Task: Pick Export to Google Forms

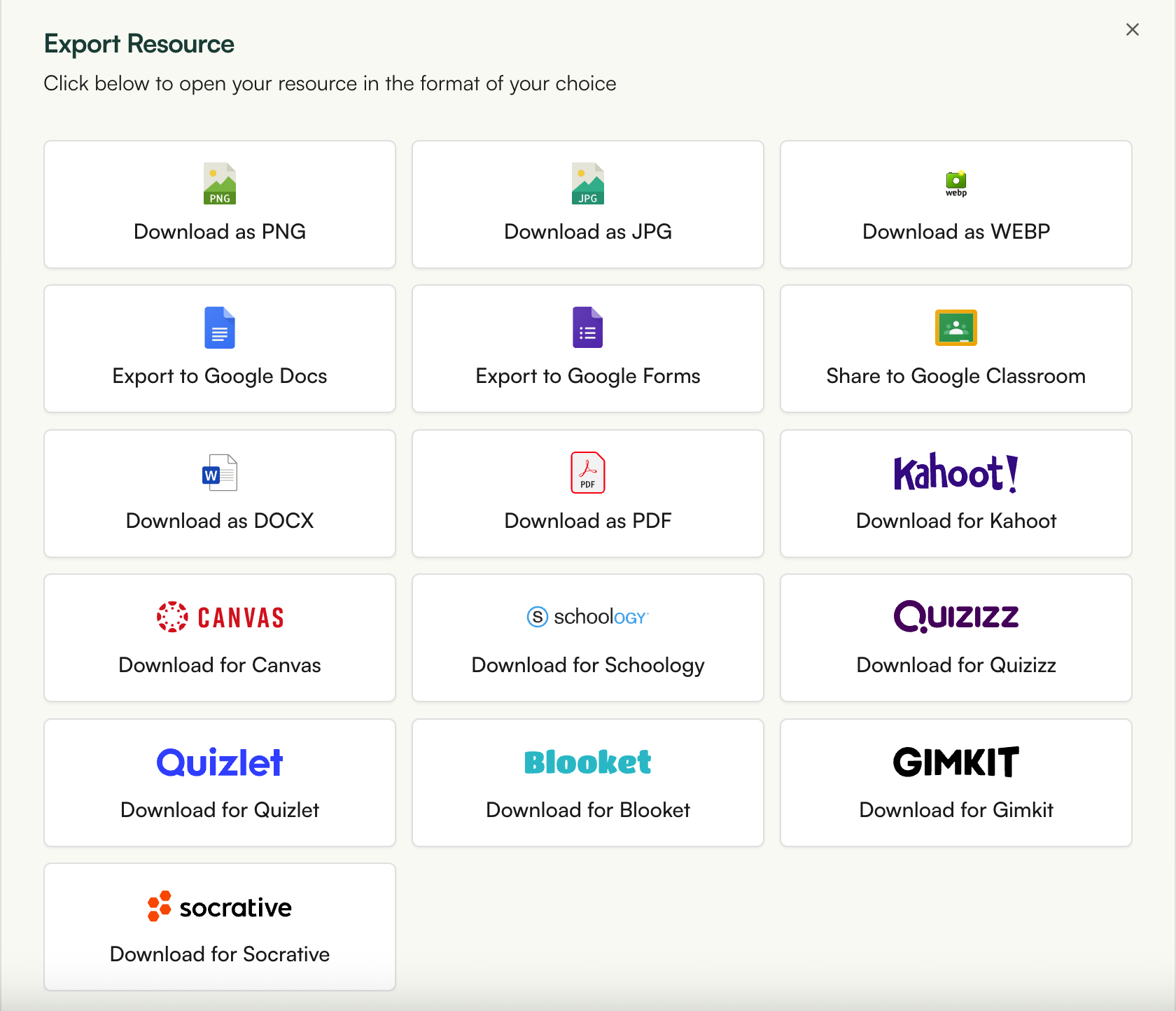Action: coord(588,349)
